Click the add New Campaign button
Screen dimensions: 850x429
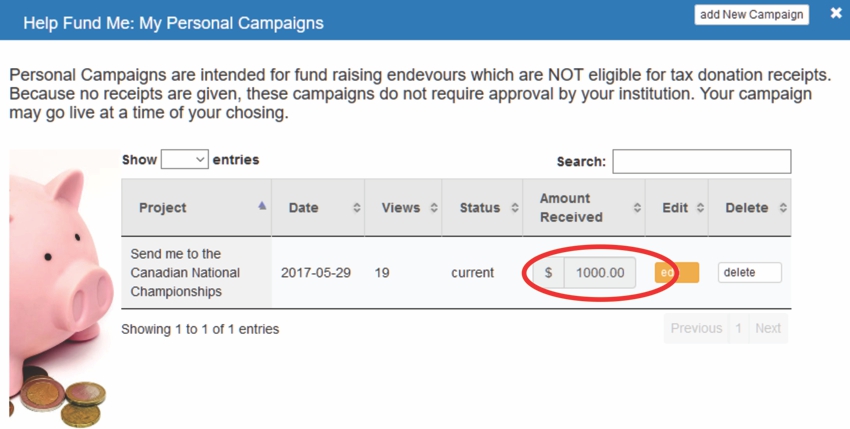click(751, 15)
